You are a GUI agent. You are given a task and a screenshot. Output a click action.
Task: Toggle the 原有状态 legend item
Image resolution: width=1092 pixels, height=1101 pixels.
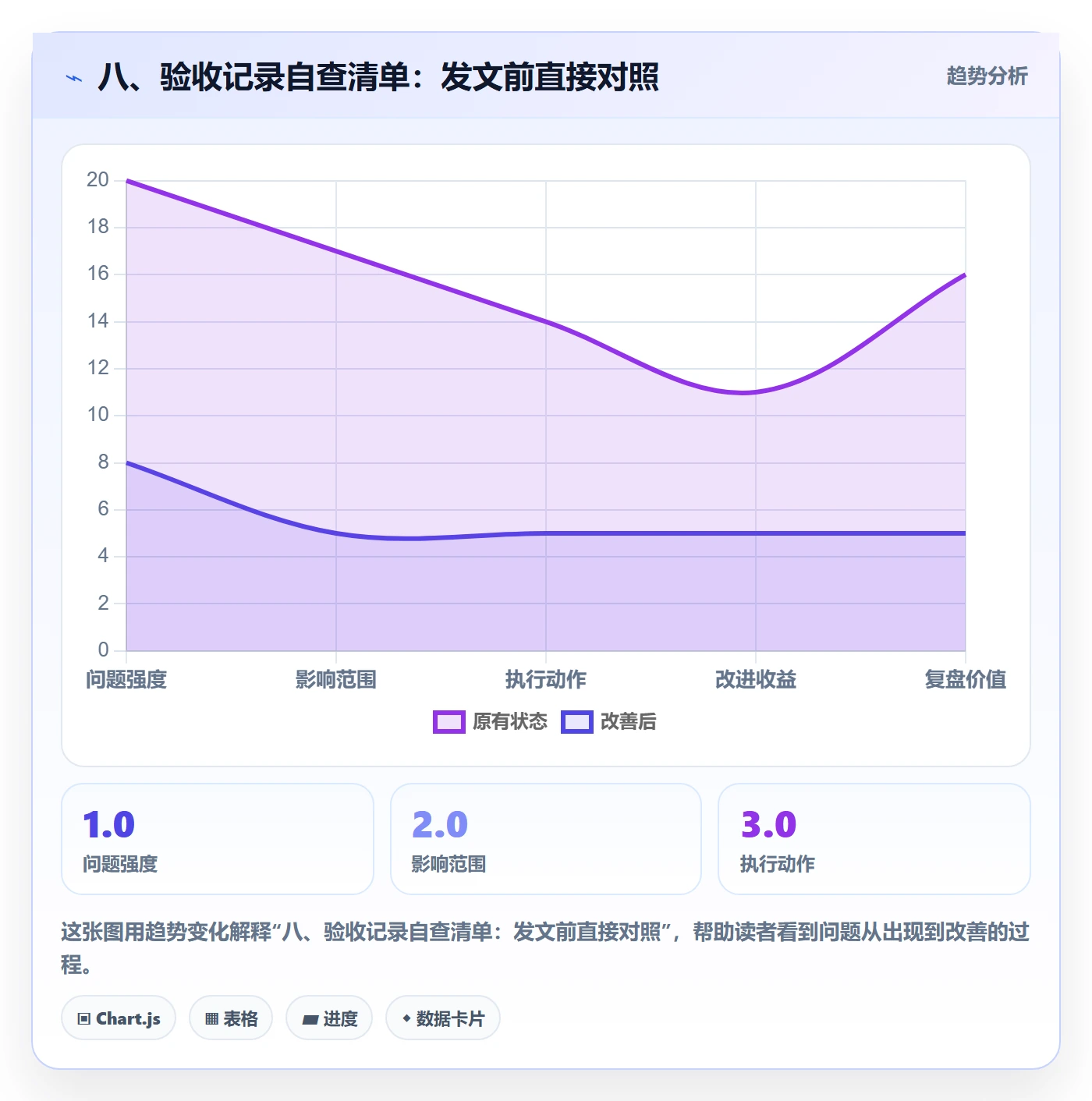491,721
